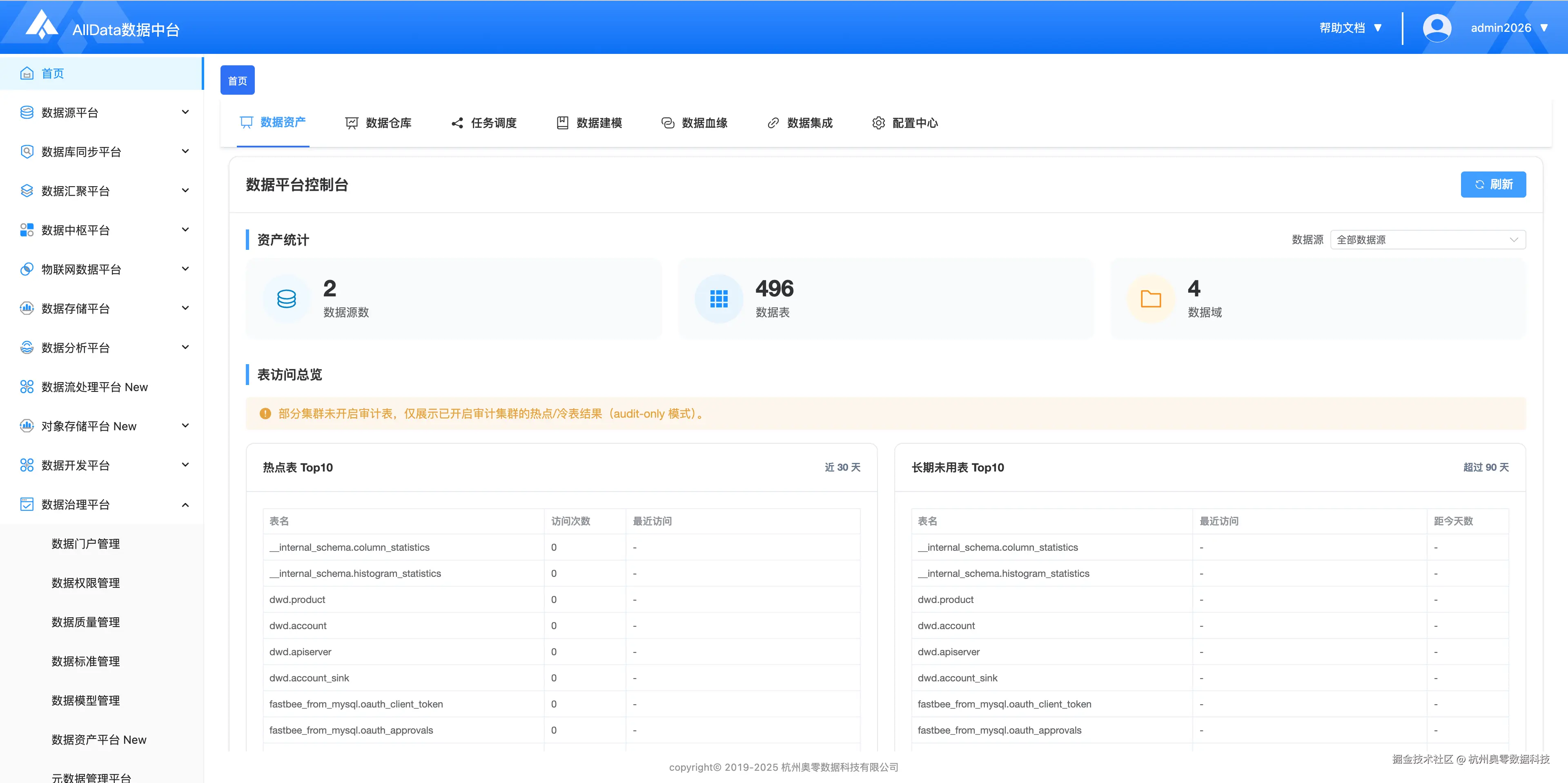This screenshot has height=783, width=1568.
Task: Click the grid icon for 数据表
Action: pos(718,299)
